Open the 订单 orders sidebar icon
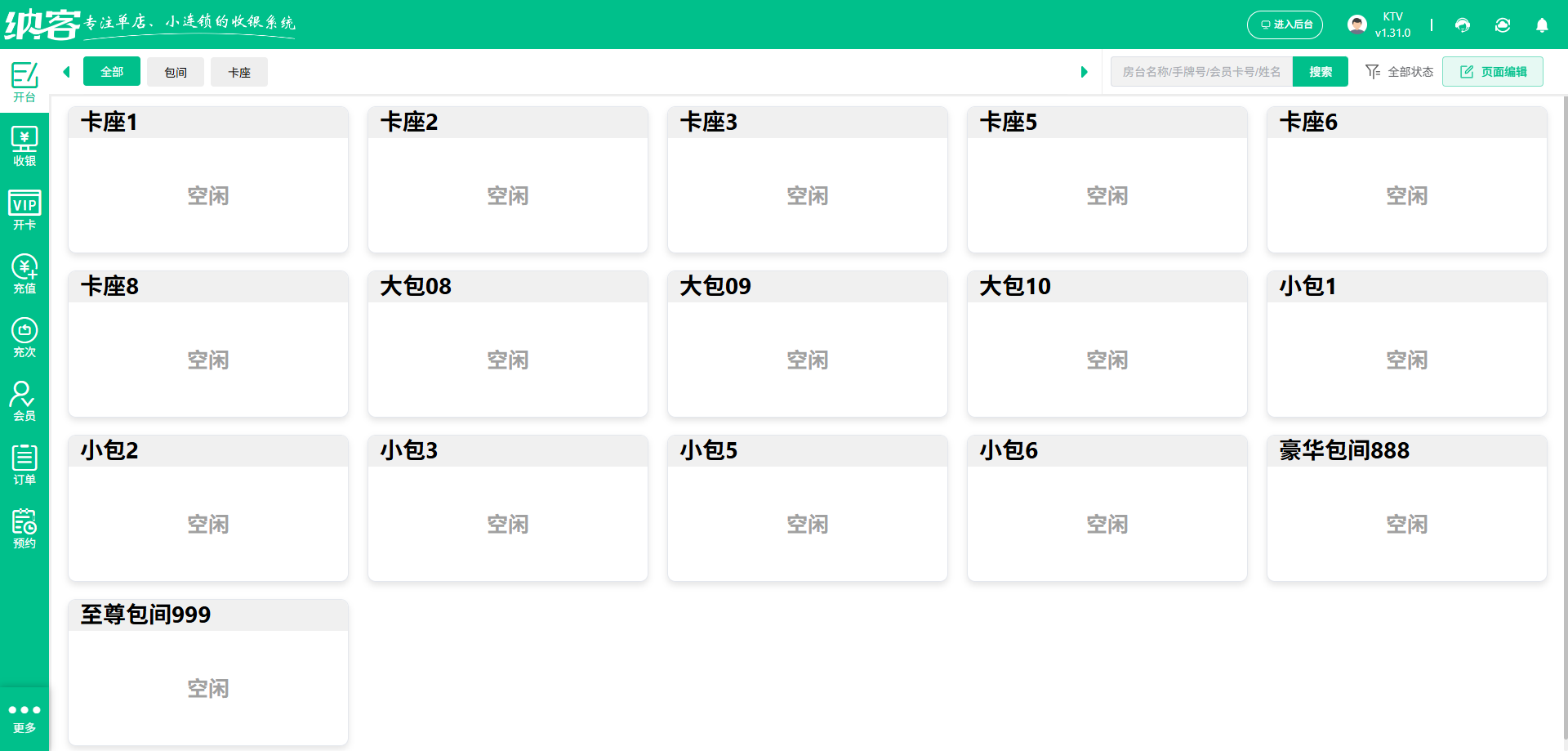The height and width of the screenshot is (751, 1568). click(24, 463)
